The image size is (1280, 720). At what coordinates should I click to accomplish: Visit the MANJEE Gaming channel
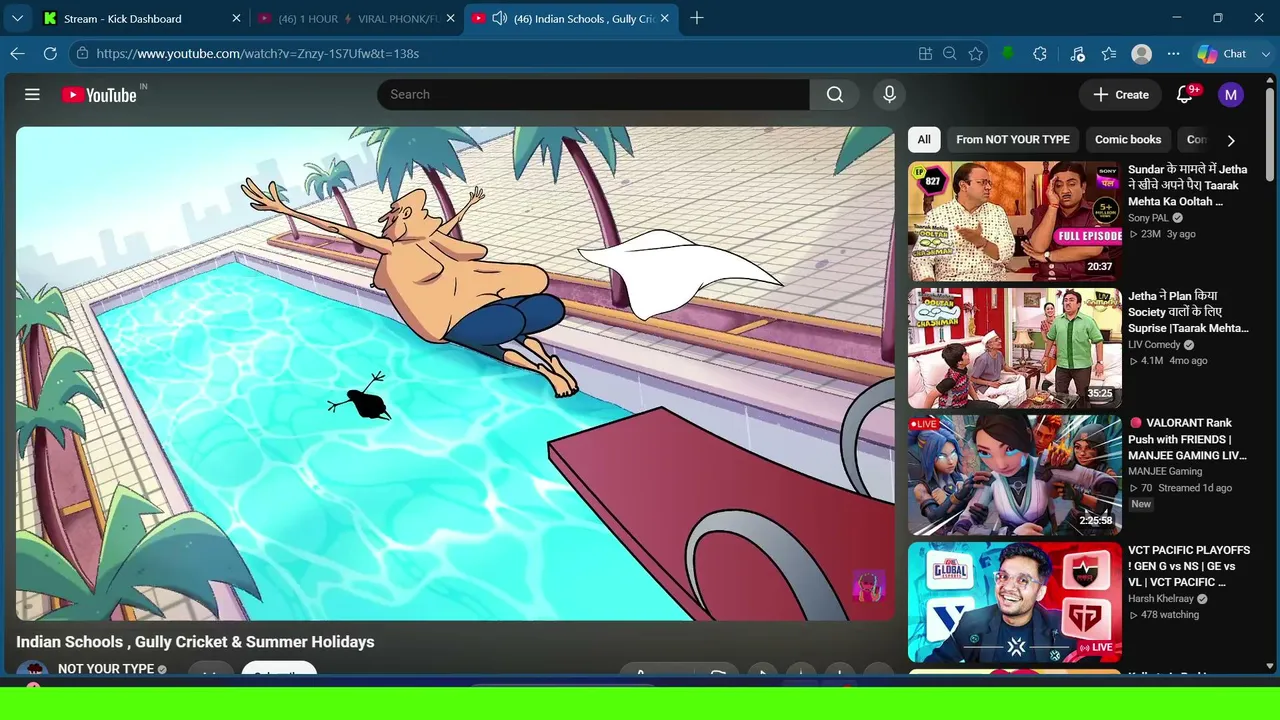tap(1165, 471)
